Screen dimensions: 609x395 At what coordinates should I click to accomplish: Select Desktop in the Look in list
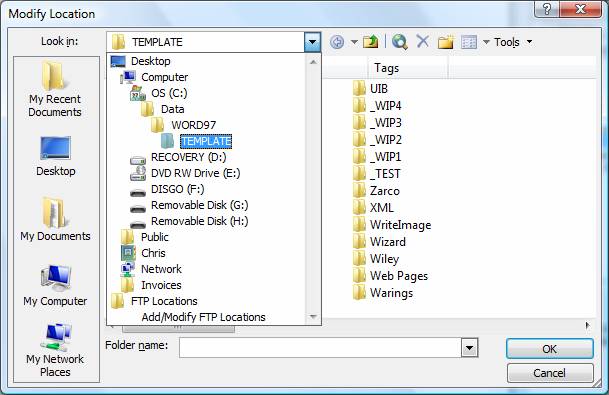pyautogui.click(x=140, y=61)
